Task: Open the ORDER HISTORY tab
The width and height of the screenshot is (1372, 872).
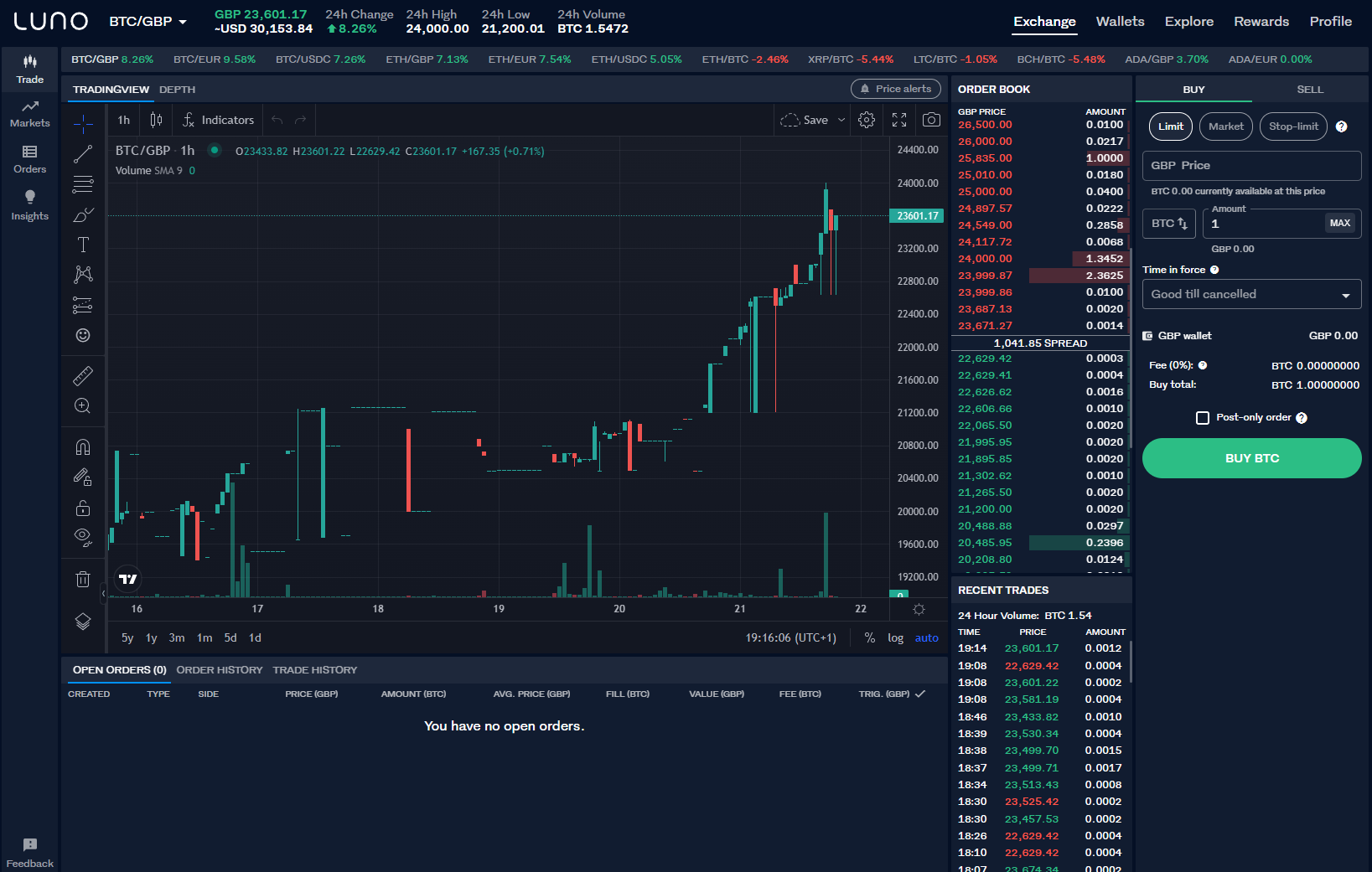Action: pos(220,670)
